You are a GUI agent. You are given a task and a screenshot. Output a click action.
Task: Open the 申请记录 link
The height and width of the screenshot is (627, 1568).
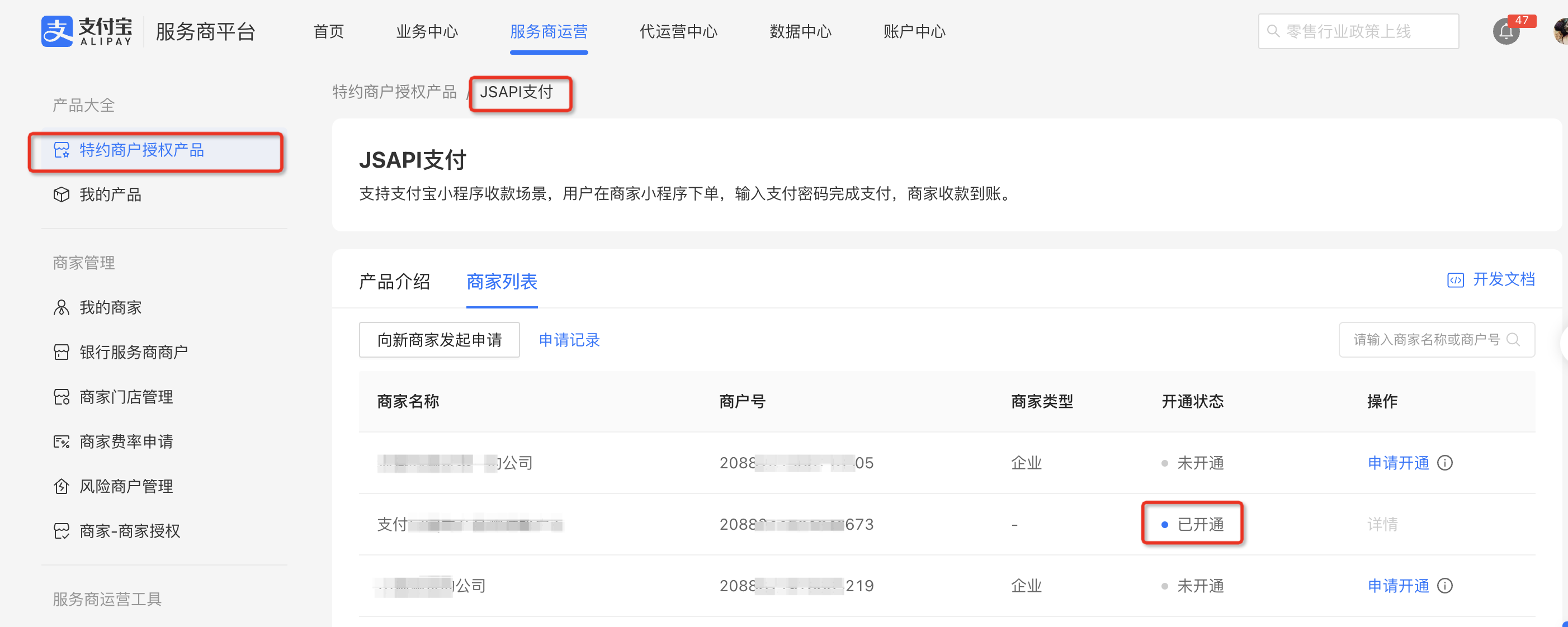pos(569,340)
